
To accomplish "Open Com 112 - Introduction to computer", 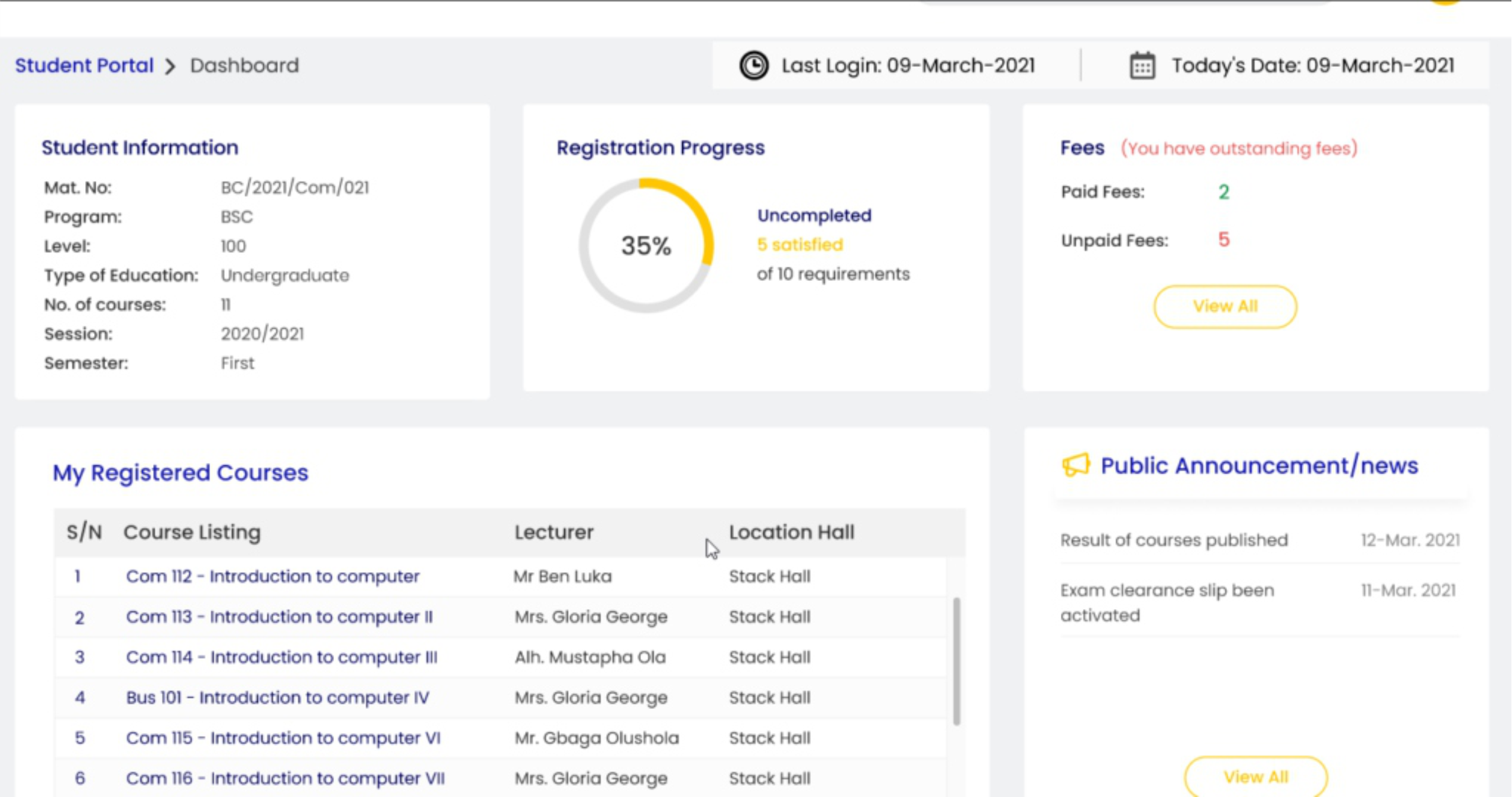I will click(273, 576).
